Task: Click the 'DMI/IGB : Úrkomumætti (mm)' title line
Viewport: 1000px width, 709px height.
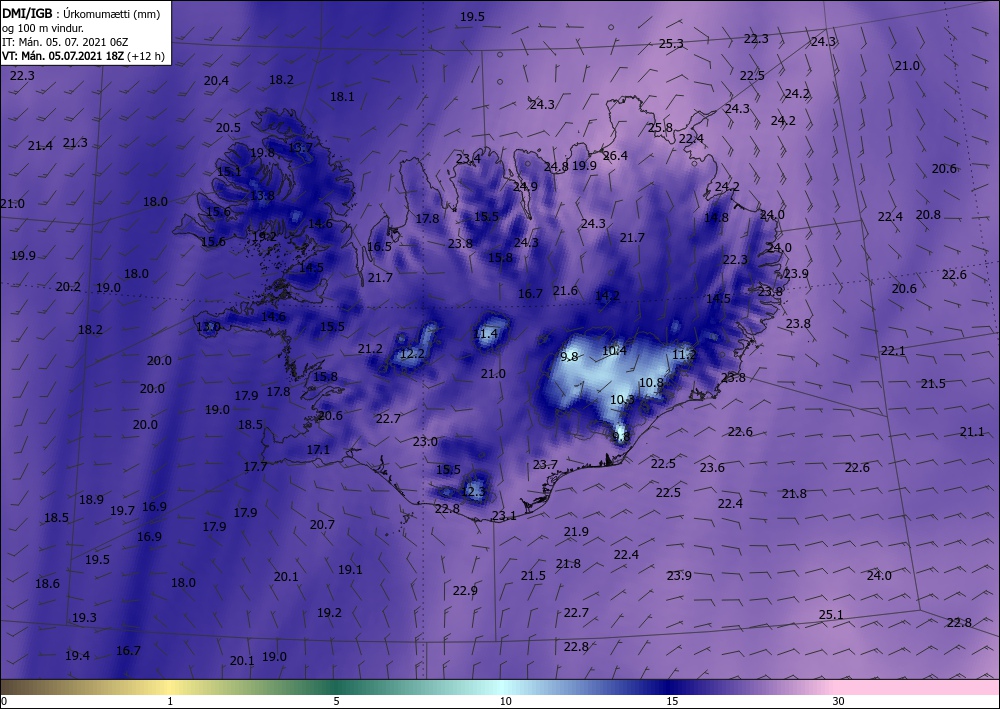Action: (x=81, y=14)
